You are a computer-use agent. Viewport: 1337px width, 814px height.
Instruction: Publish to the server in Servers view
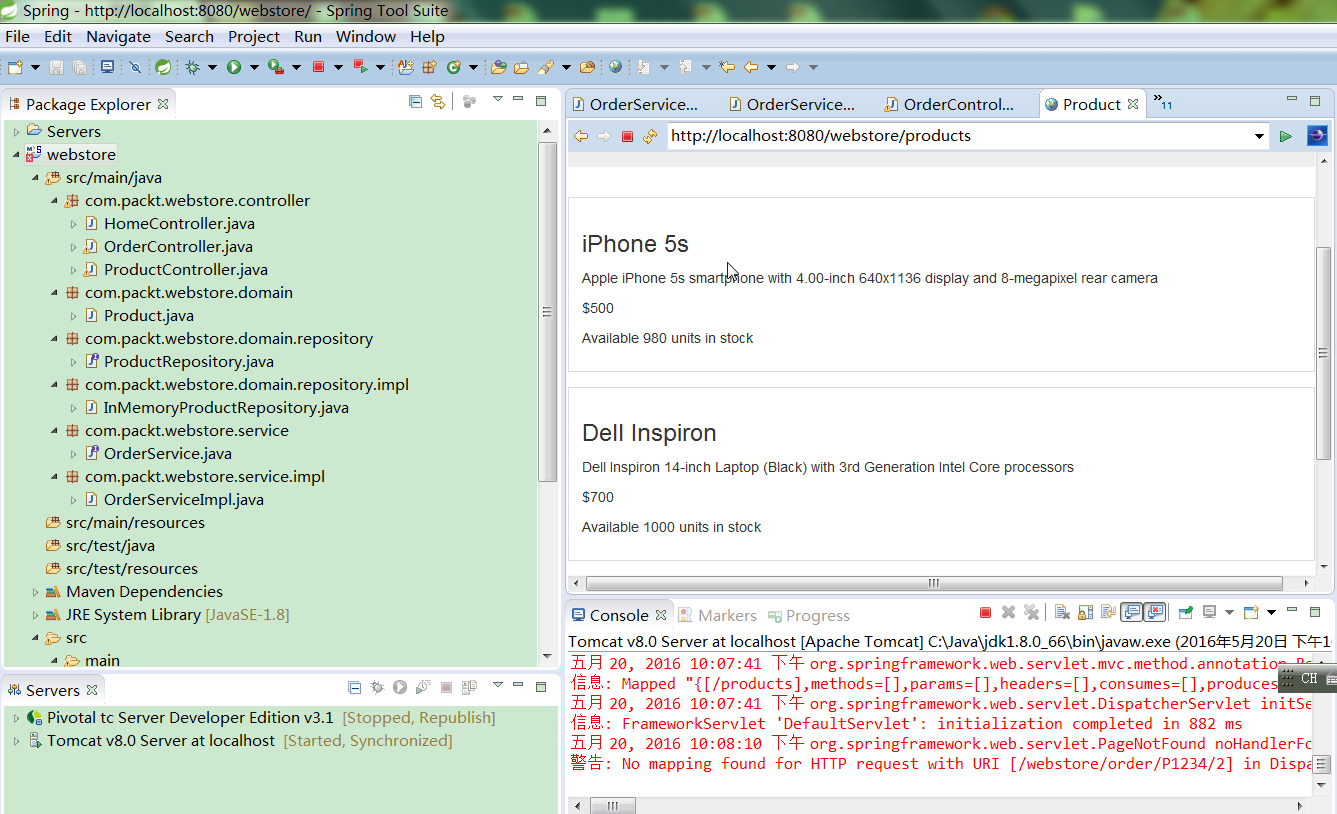tap(469, 687)
